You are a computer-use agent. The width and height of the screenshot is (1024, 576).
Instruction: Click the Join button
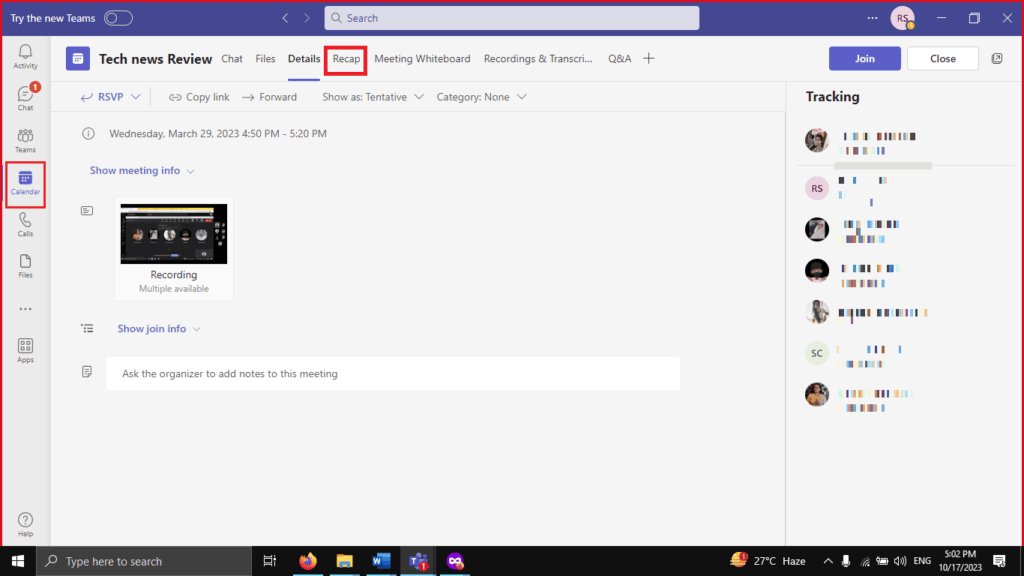tap(865, 59)
